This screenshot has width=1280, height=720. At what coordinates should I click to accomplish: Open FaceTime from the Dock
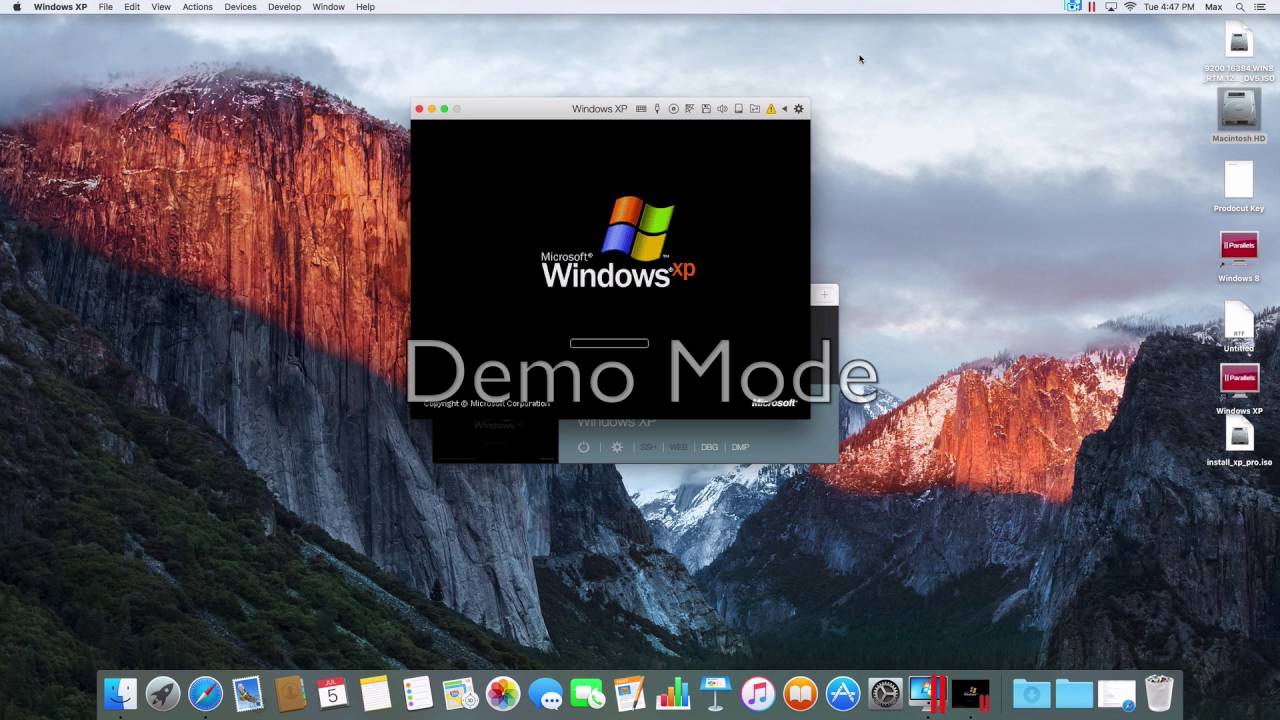click(588, 693)
